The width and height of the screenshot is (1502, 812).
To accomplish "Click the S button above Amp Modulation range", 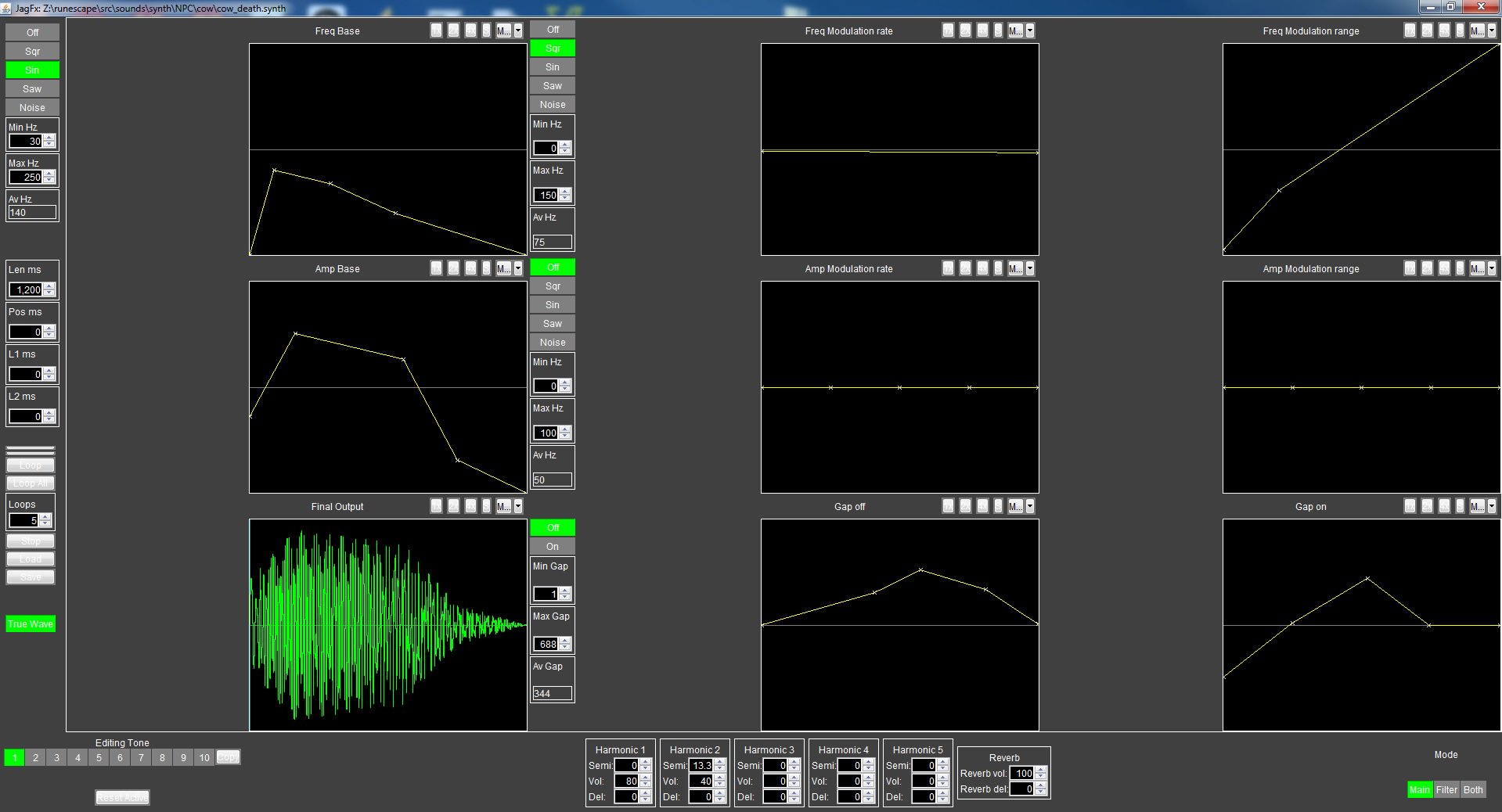I will [x=1460, y=268].
